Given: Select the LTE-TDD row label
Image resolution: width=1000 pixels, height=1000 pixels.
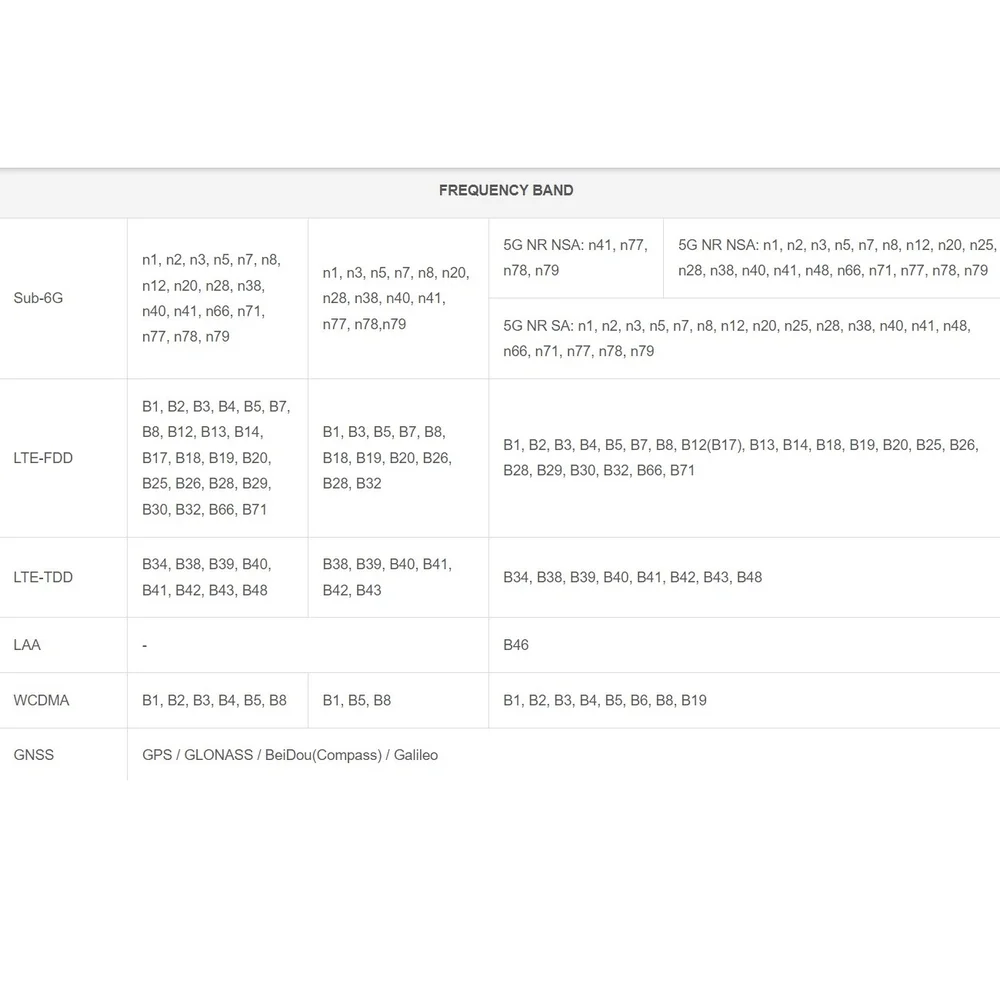Looking at the screenshot, I should (43, 577).
